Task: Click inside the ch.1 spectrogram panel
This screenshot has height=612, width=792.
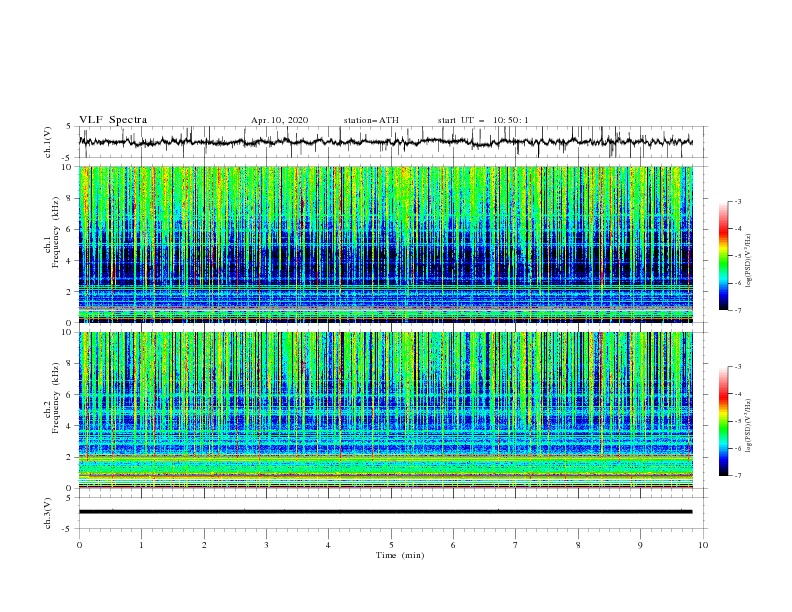Action: pyautogui.click(x=386, y=244)
